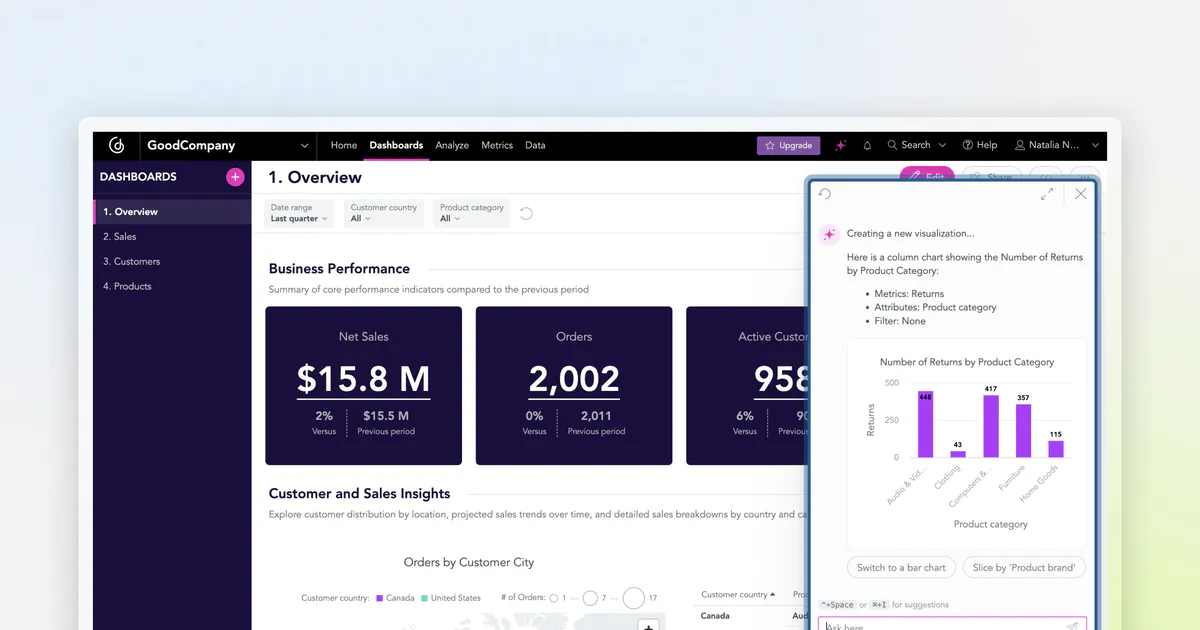Click the Net Sales $15.8 M value
The width and height of the screenshot is (1200, 630).
point(364,379)
